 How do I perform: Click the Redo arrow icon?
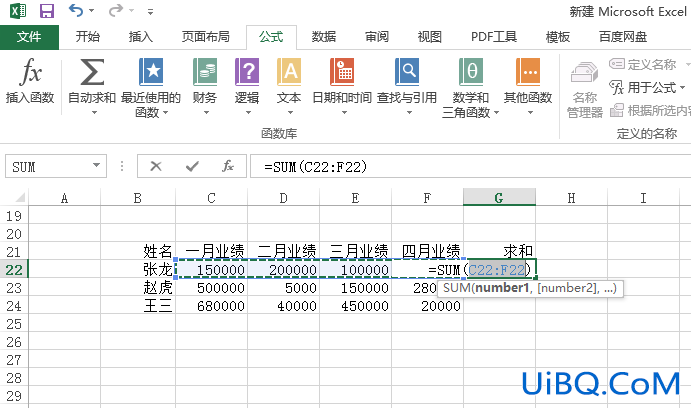[115, 10]
